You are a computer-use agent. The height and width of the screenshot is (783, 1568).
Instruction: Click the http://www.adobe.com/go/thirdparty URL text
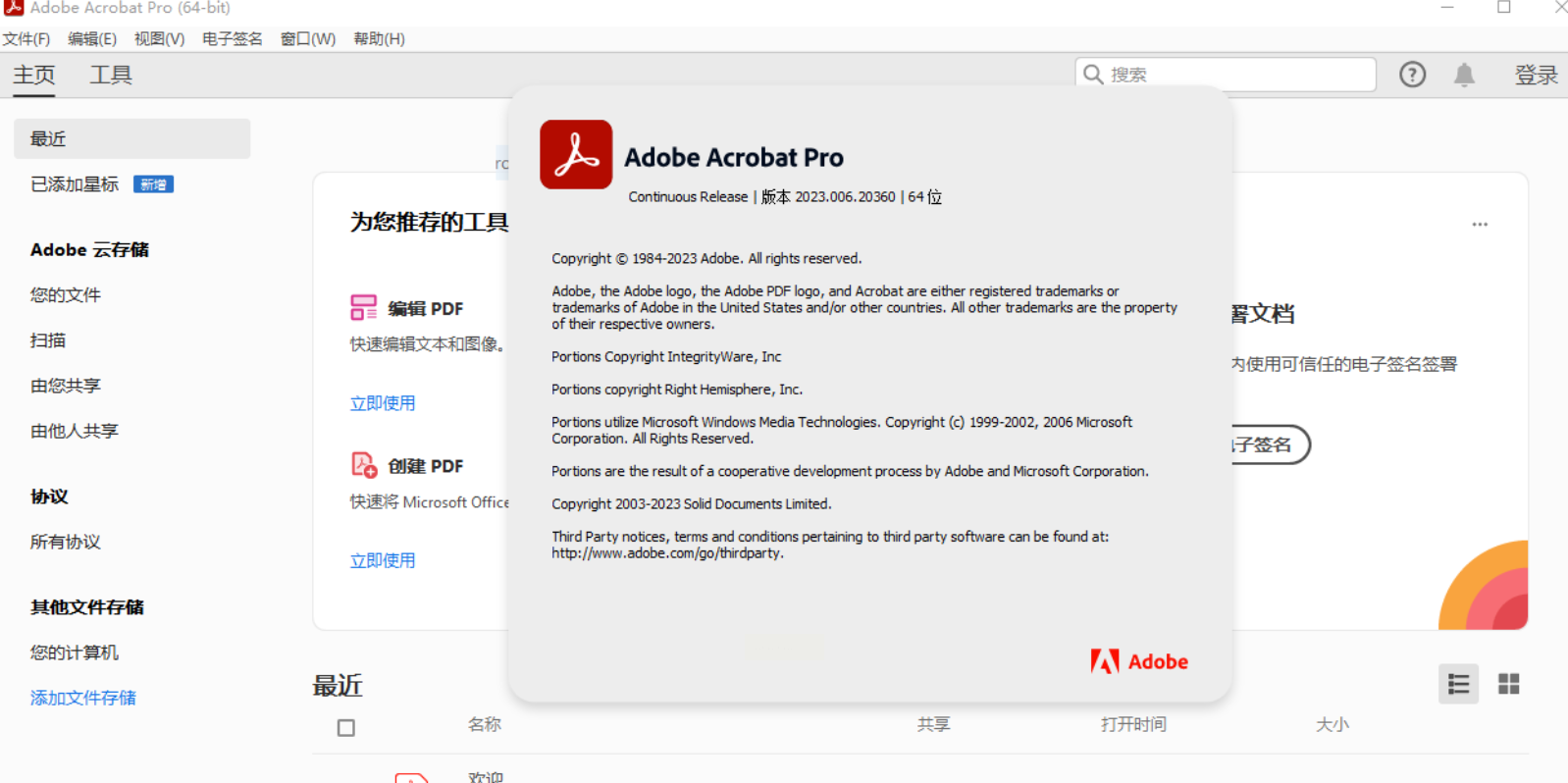[x=667, y=553]
